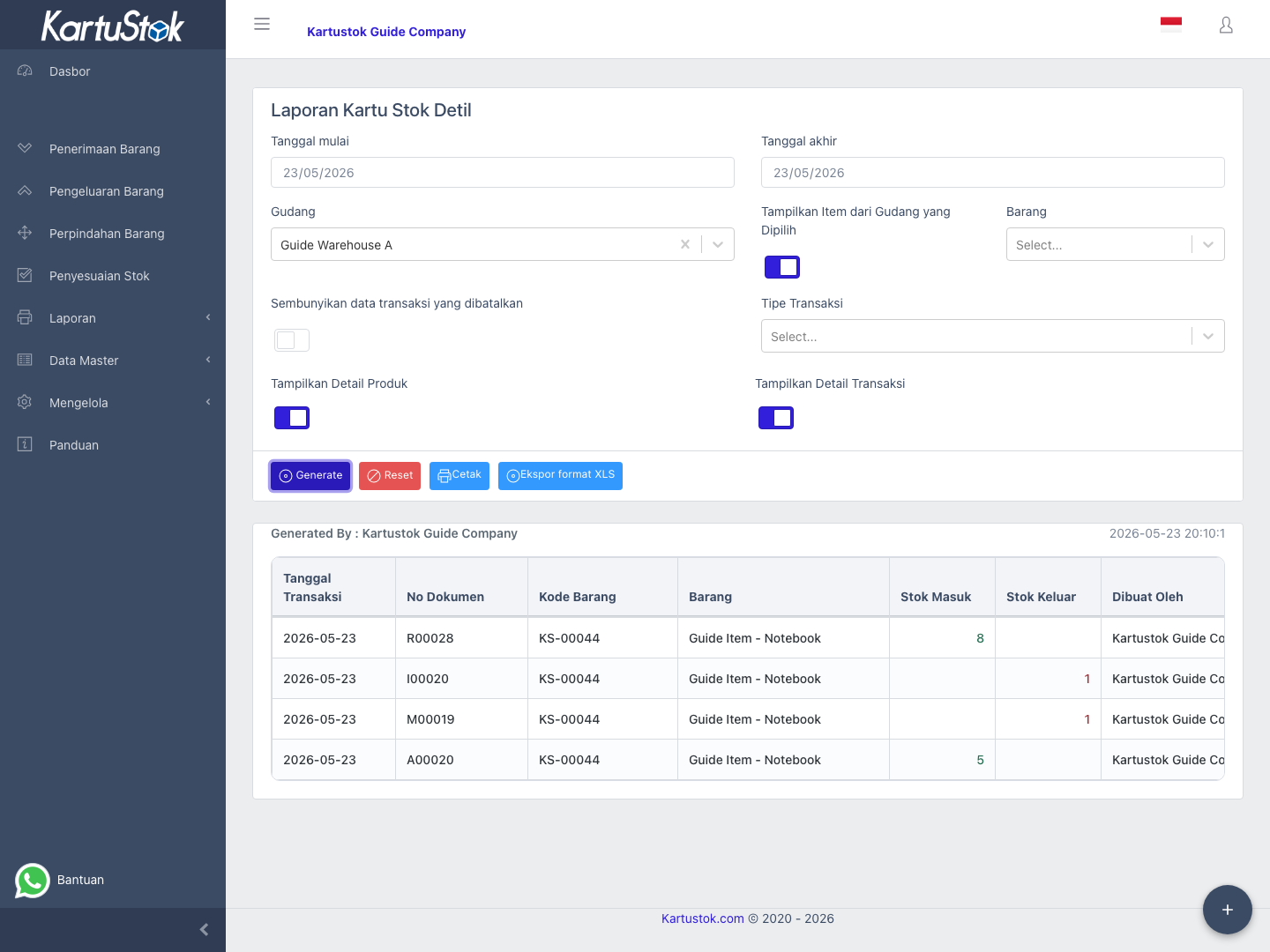Click the Cetak print button
Image resolution: width=1270 pixels, height=952 pixels.
click(x=459, y=476)
